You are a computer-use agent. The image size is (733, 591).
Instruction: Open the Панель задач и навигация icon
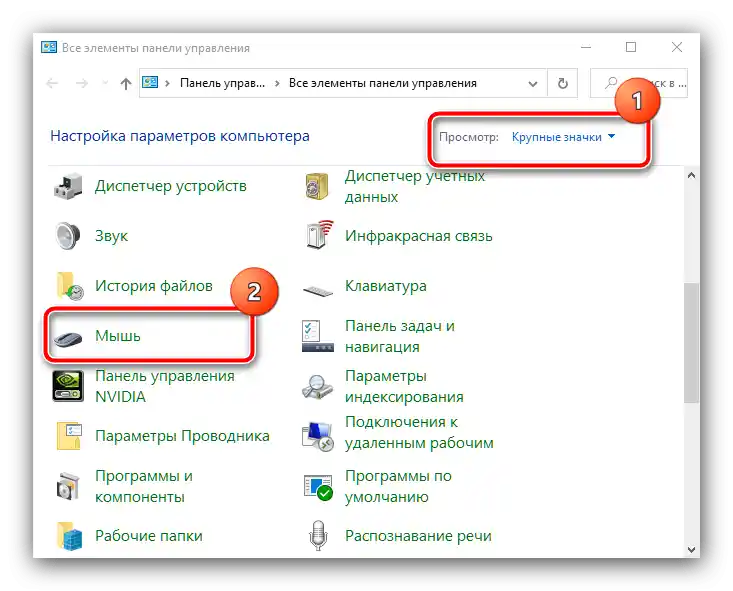(x=318, y=336)
